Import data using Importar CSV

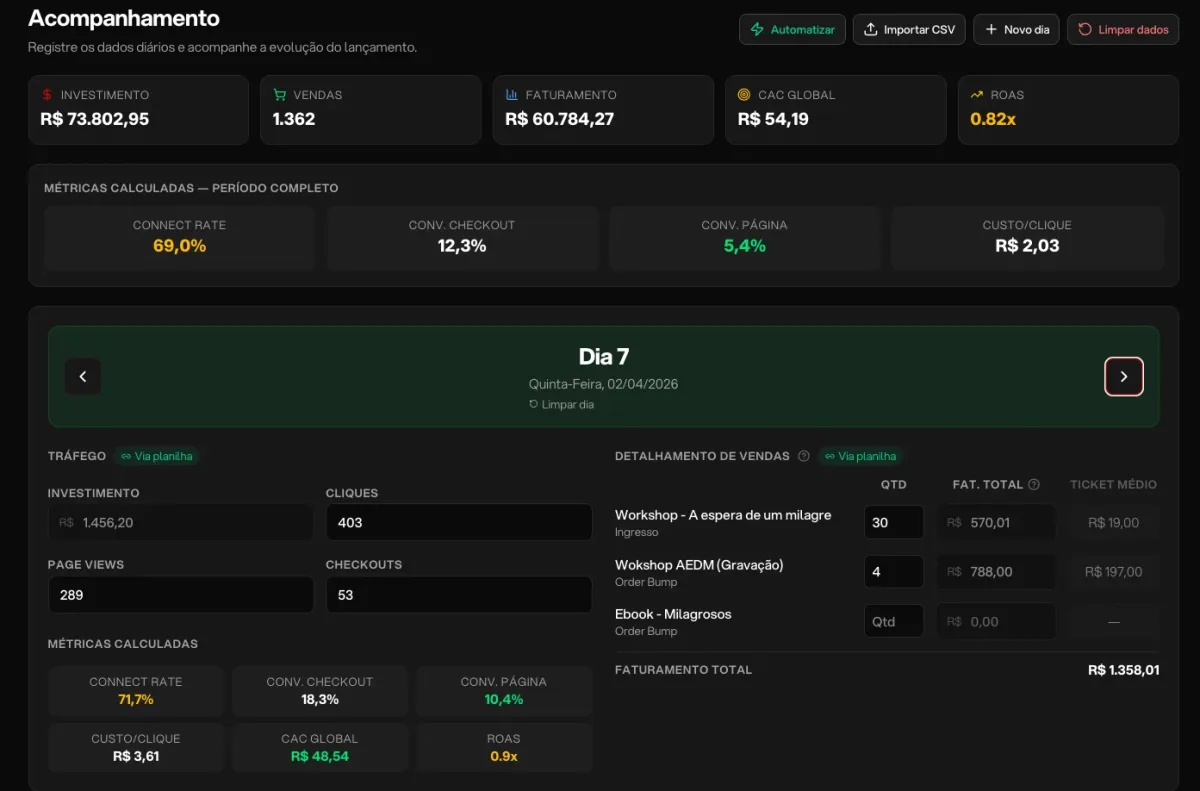click(x=908, y=30)
